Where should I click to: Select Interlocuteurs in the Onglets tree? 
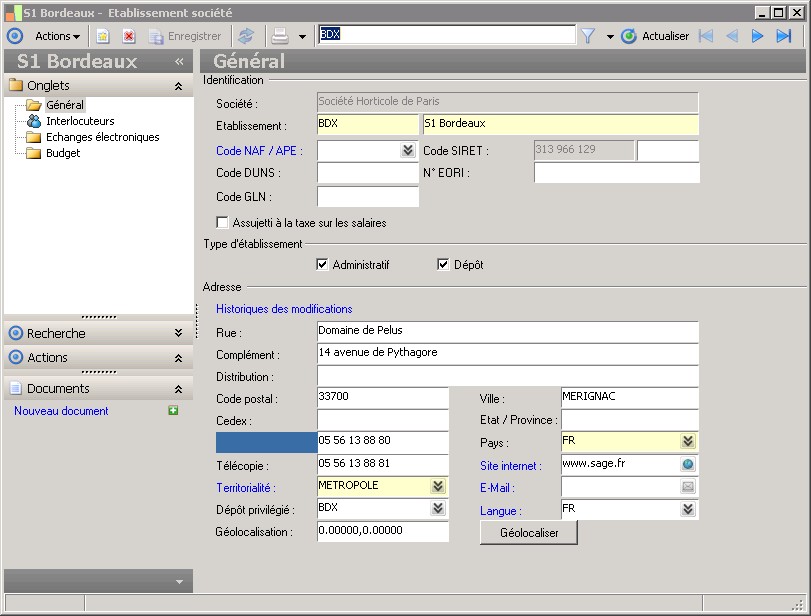pyautogui.click(x=80, y=121)
